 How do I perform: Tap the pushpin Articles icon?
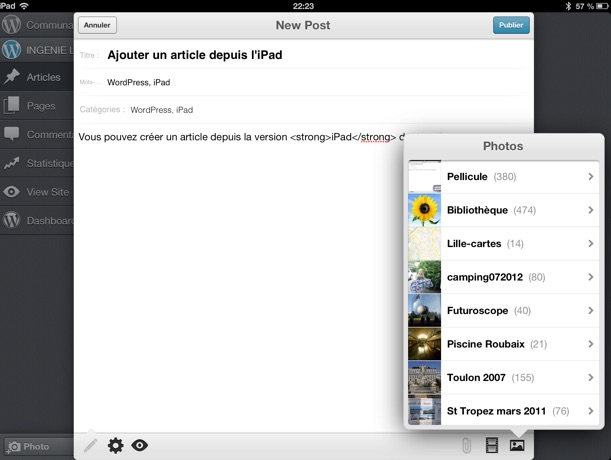click(12, 77)
